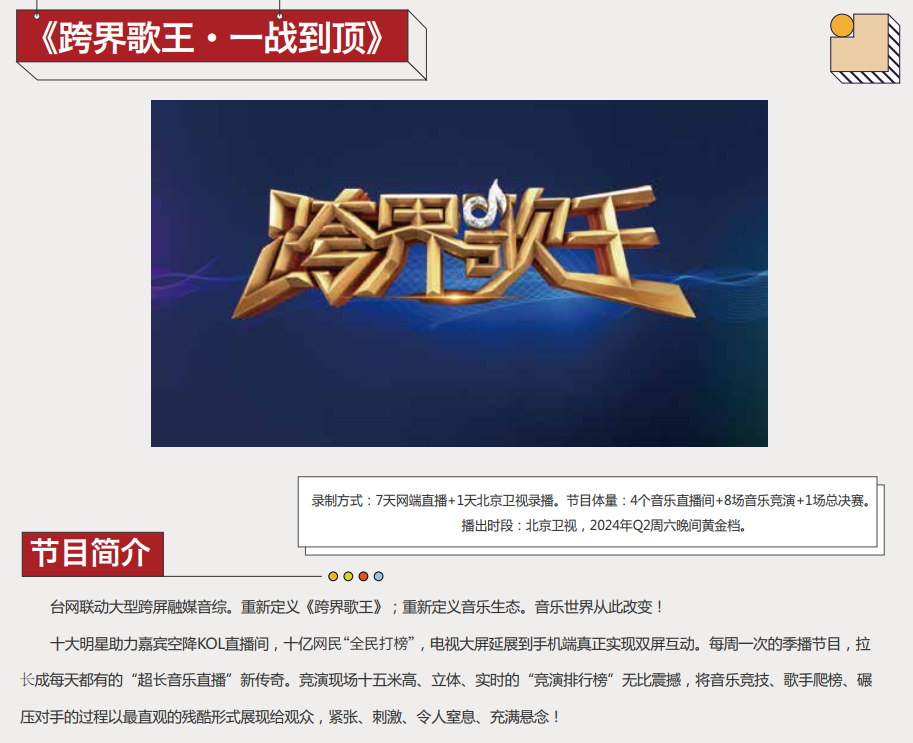913x743 pixels.
Task: Click the red 《跨界歌王·一战到顶》 title banner
Action: pyautogui.click(x=212, y=36)
